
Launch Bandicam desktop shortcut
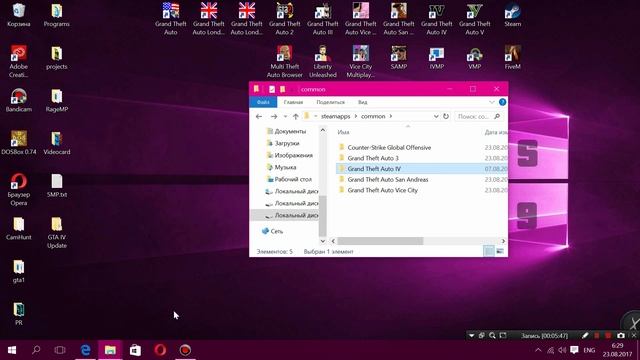[19, 100]
